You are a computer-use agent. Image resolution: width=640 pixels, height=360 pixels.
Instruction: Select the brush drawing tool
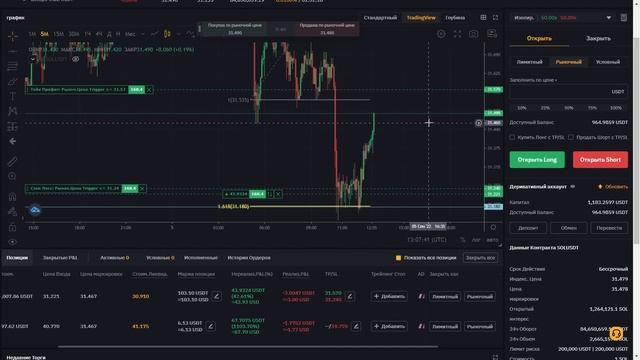13,81
